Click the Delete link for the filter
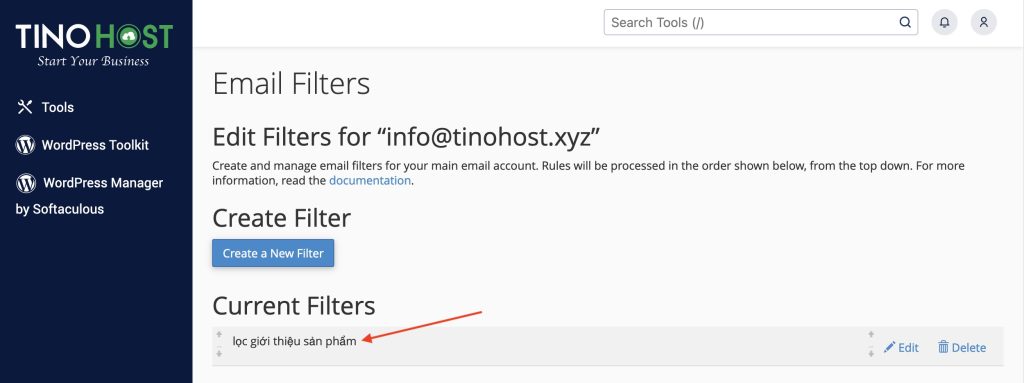The height and width of the screenshot is (383, 1024). 962,348
